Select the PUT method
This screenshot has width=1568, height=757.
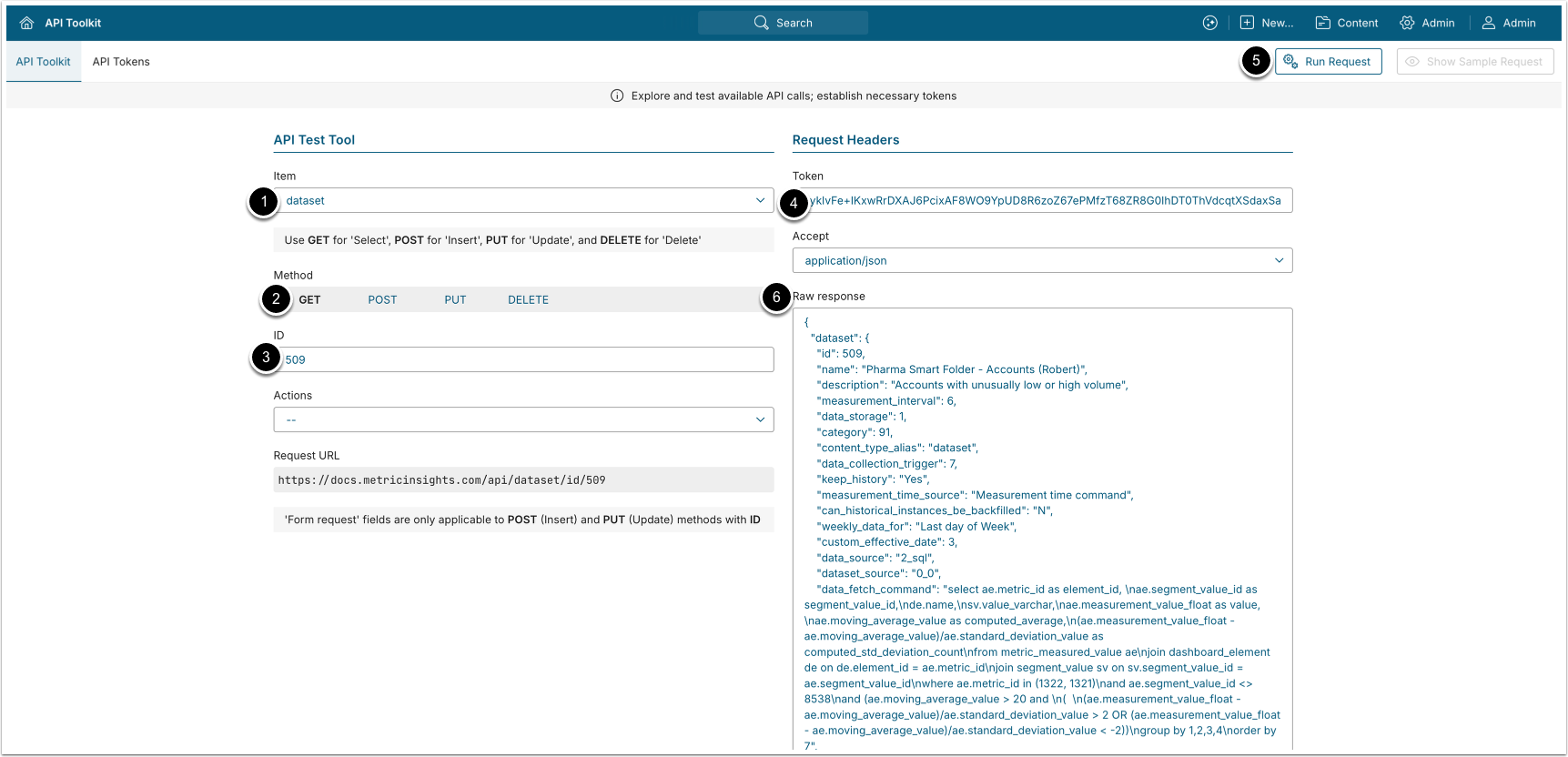455,299
